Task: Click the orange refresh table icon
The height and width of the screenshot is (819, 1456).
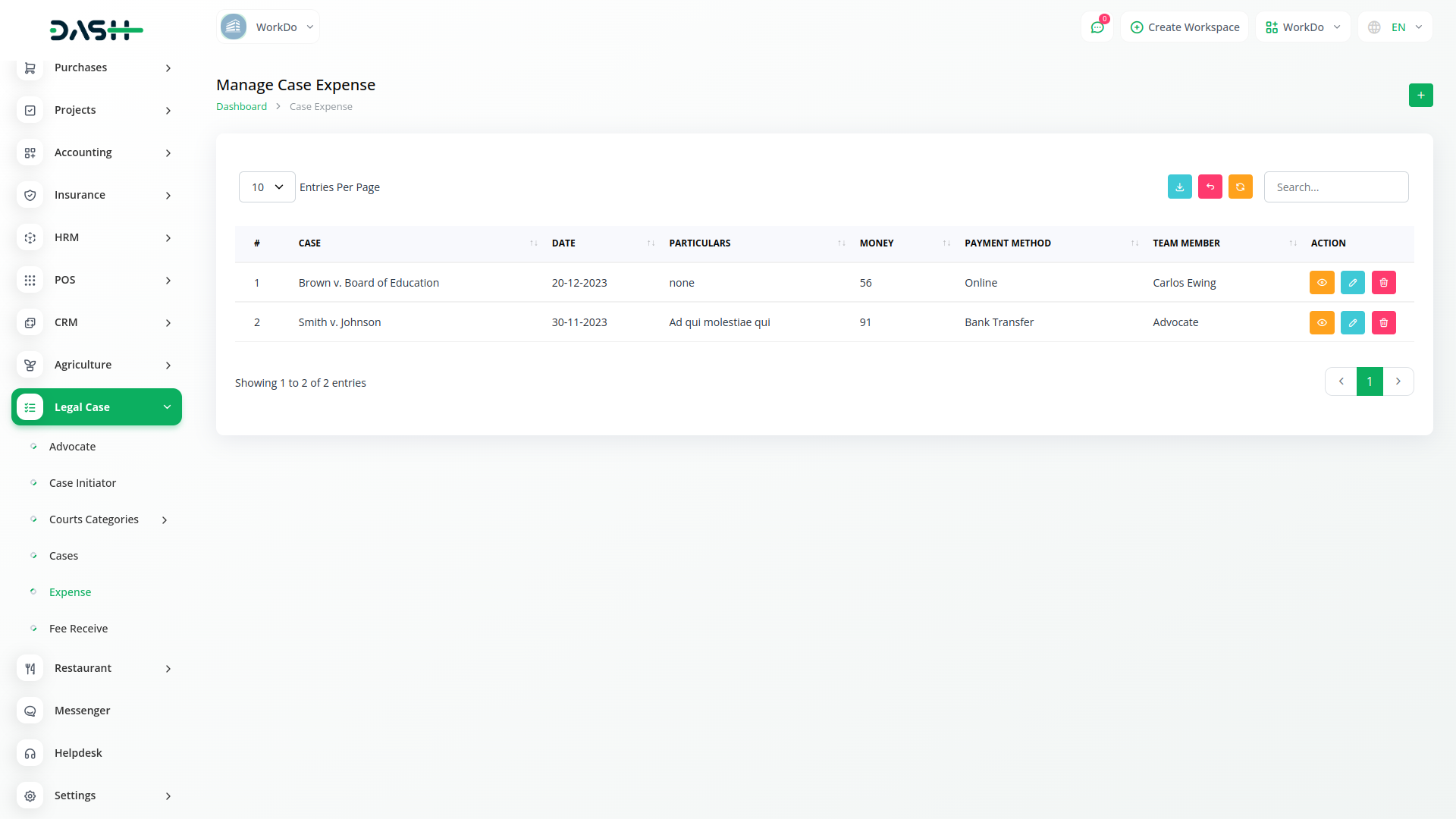Action: (1240, 187)
